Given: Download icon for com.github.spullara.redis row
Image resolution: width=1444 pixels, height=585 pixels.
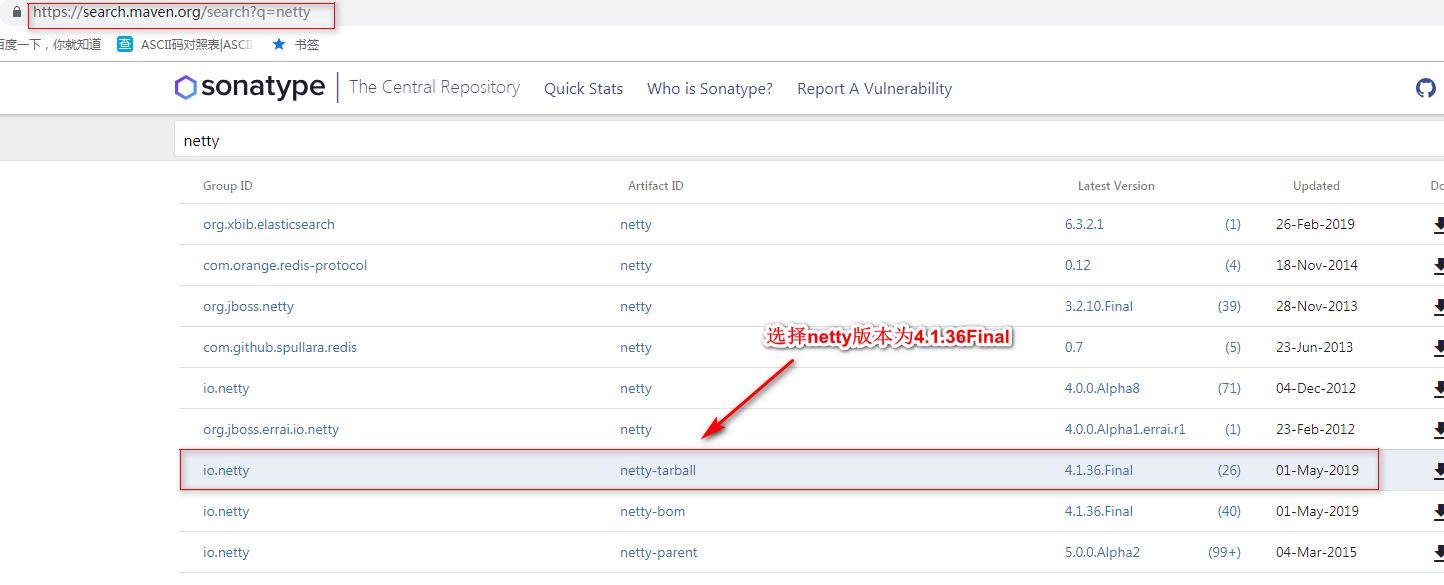Looking at the screenshot, I should (x=1438, y=348).
